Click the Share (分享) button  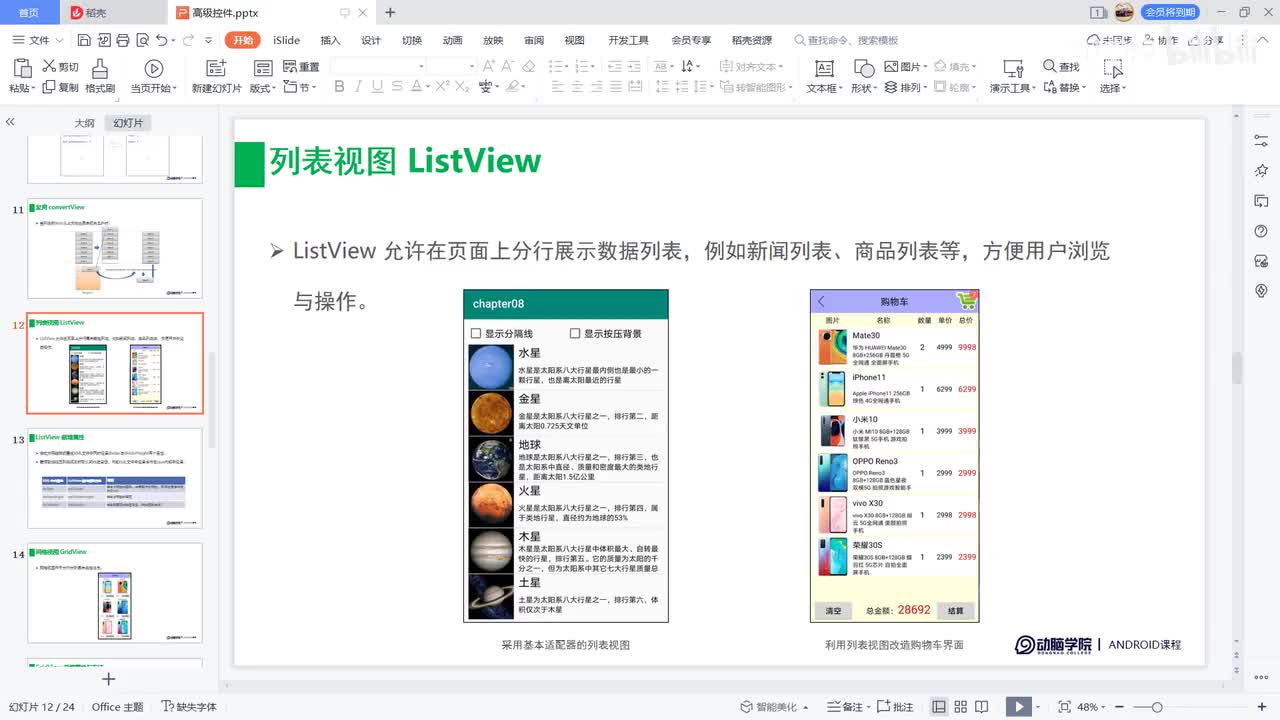coord(1207,40)
